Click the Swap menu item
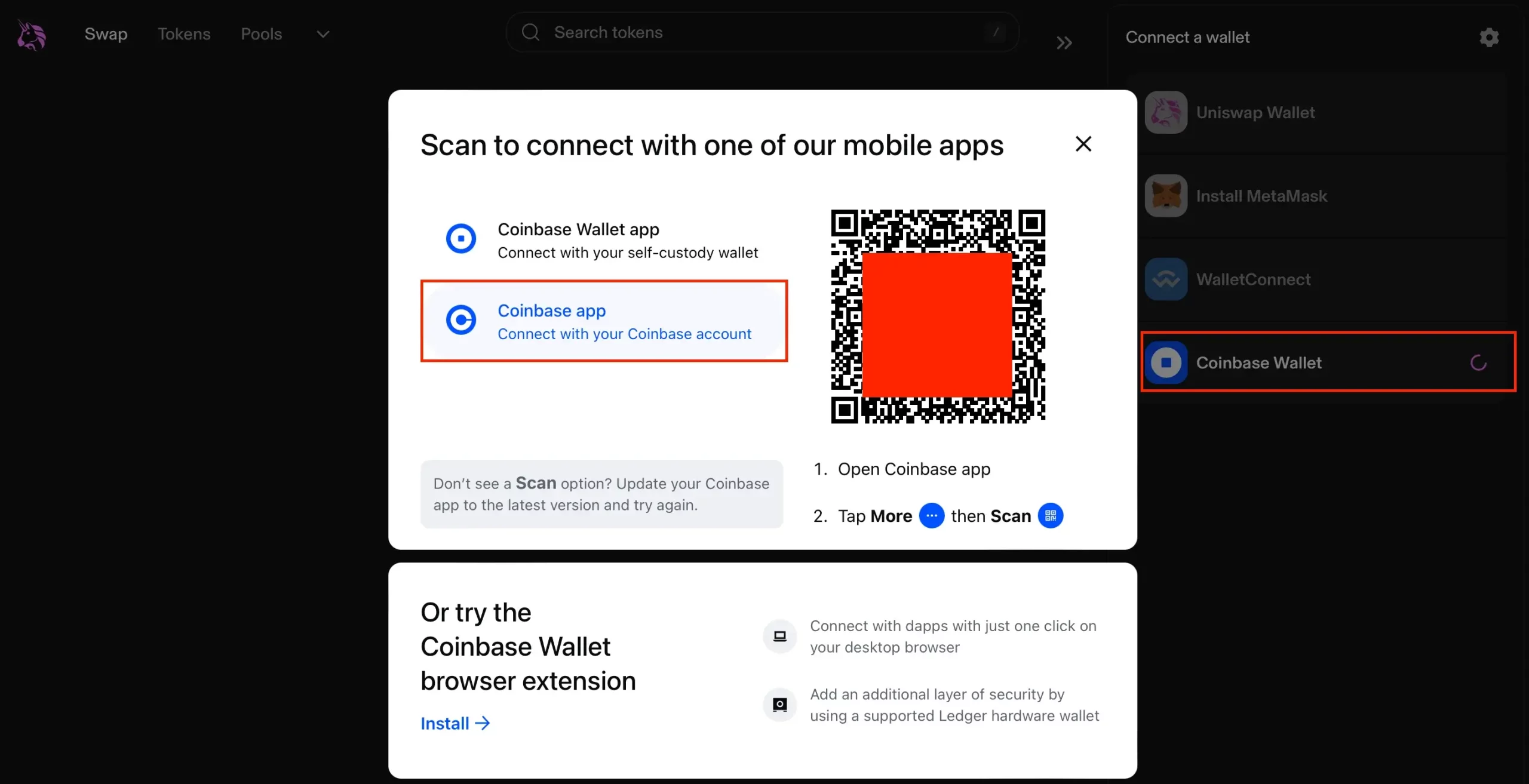The image size is (1529, 784). click(106, 33)
